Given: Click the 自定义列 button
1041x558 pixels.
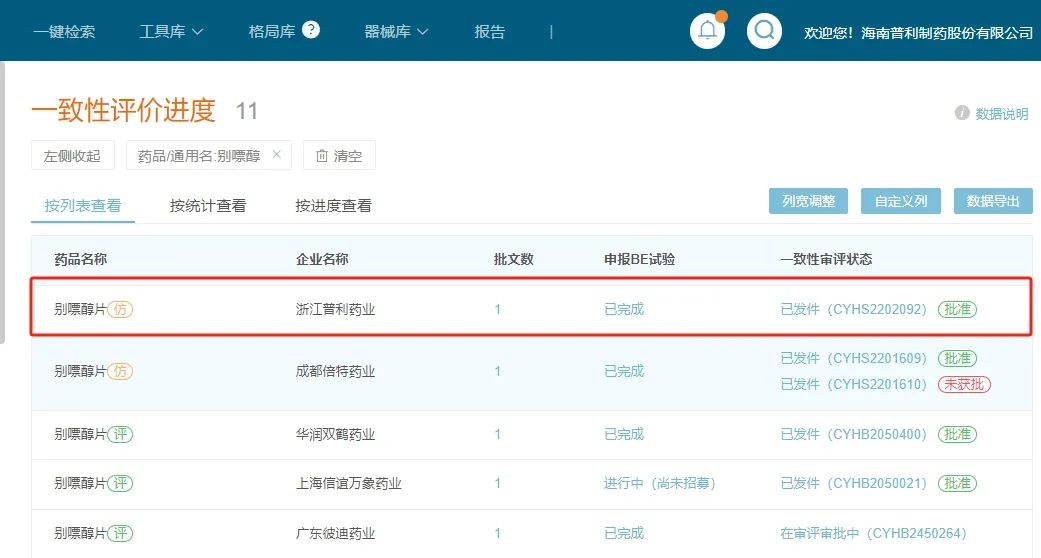Looking at the screenshot, I should tap(901, 201).
